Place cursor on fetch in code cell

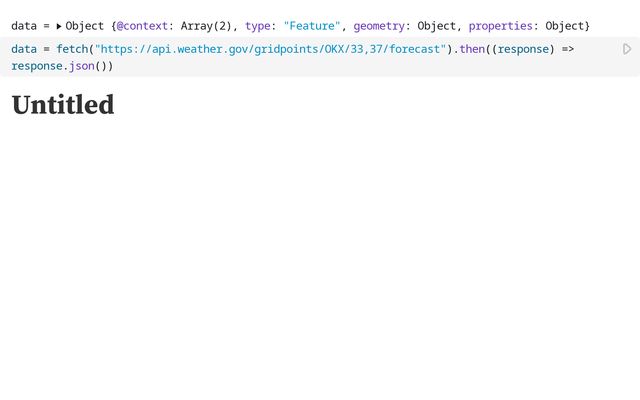[72, 49]
